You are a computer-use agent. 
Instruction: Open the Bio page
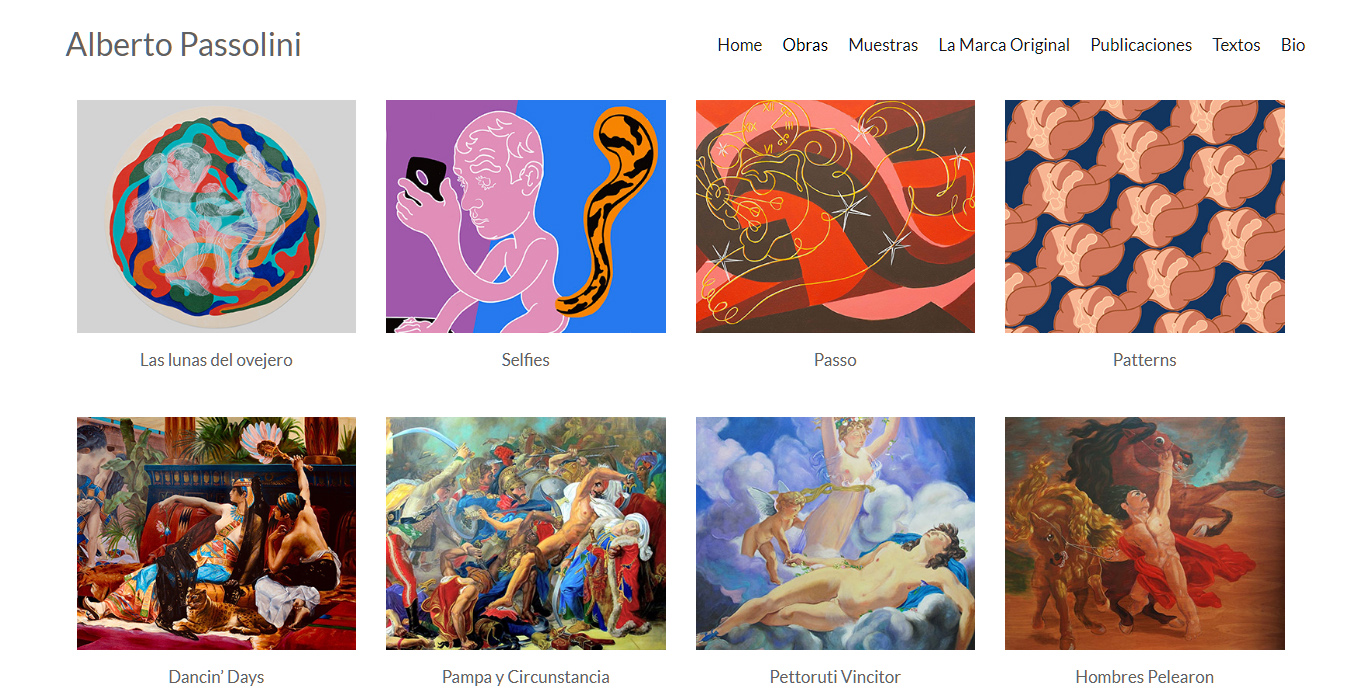[x=1293, y=45]
